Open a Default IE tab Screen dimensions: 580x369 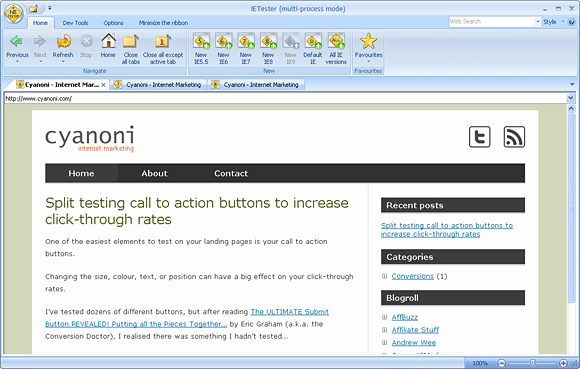[x=313, y=41]
